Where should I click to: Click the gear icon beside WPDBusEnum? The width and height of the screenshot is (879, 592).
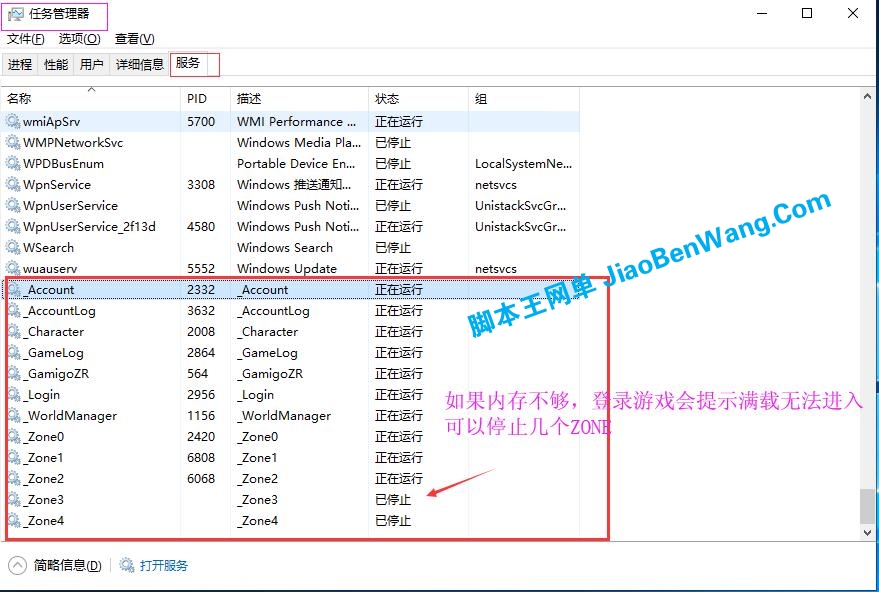pyautogui.click(x=13, y=163)
